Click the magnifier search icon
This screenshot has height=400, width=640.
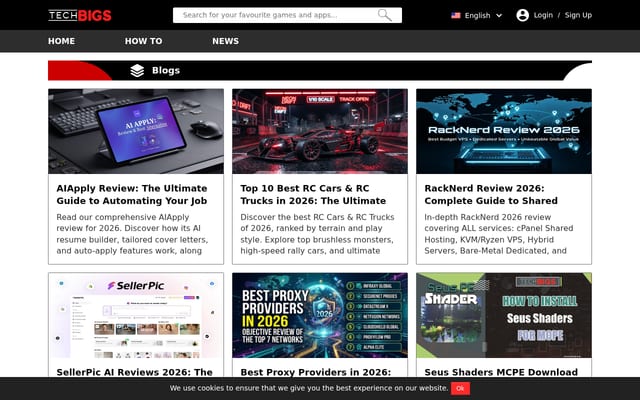point(384,15)
